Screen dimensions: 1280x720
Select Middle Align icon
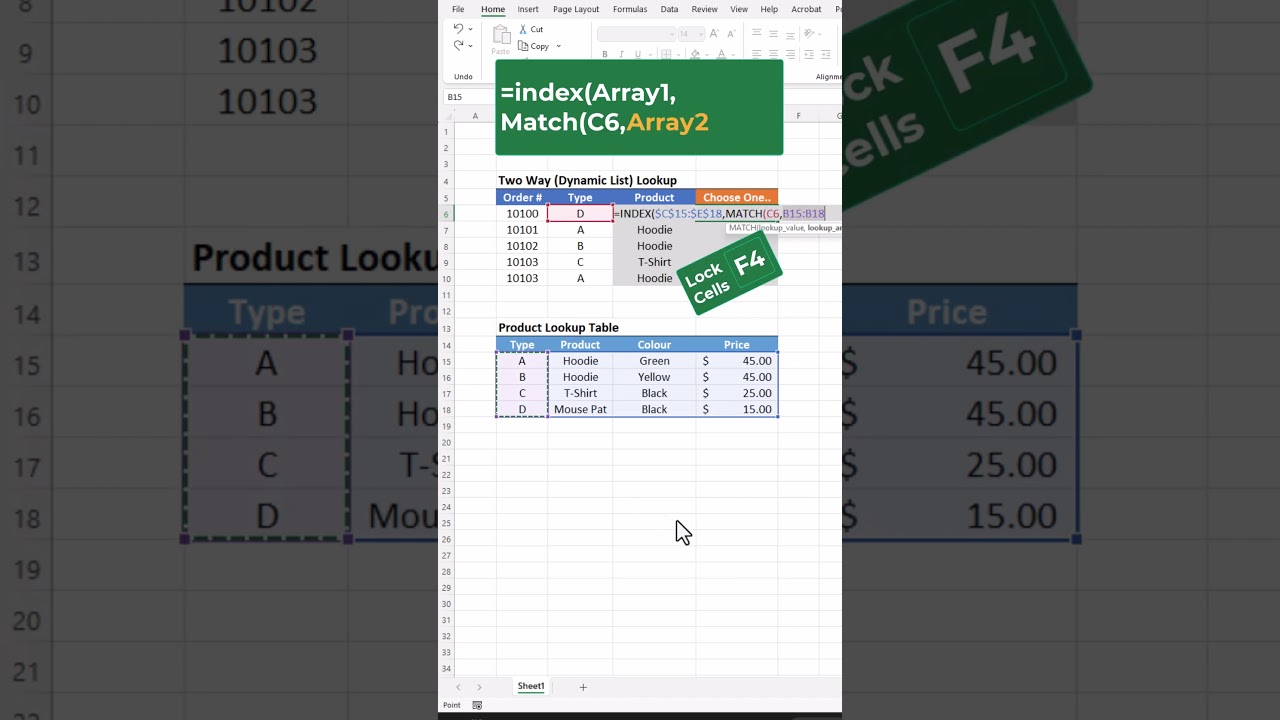[x=773, y=33]
